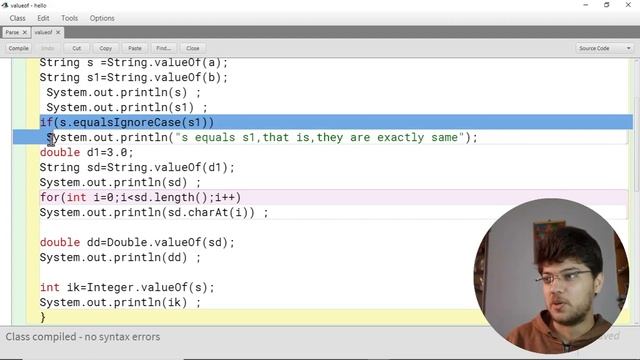Click the line 'double d1=3.0;'
This screenshot has height=360, width=640.
[87, 153]
